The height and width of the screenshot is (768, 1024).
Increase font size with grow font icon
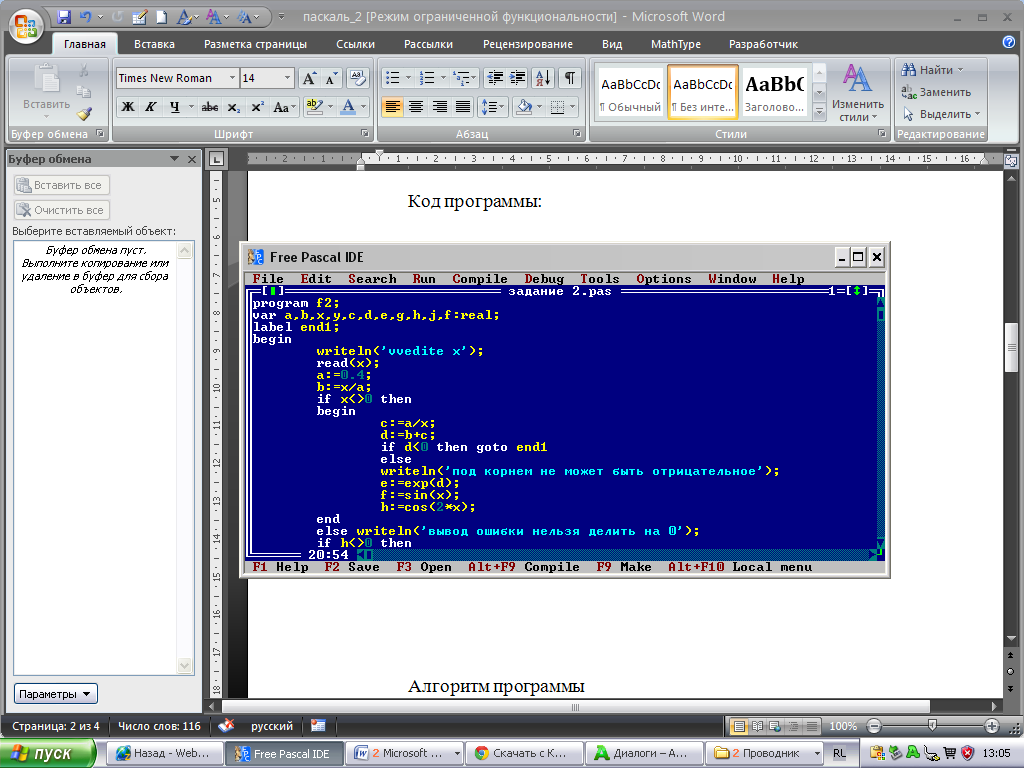point(310,78)
